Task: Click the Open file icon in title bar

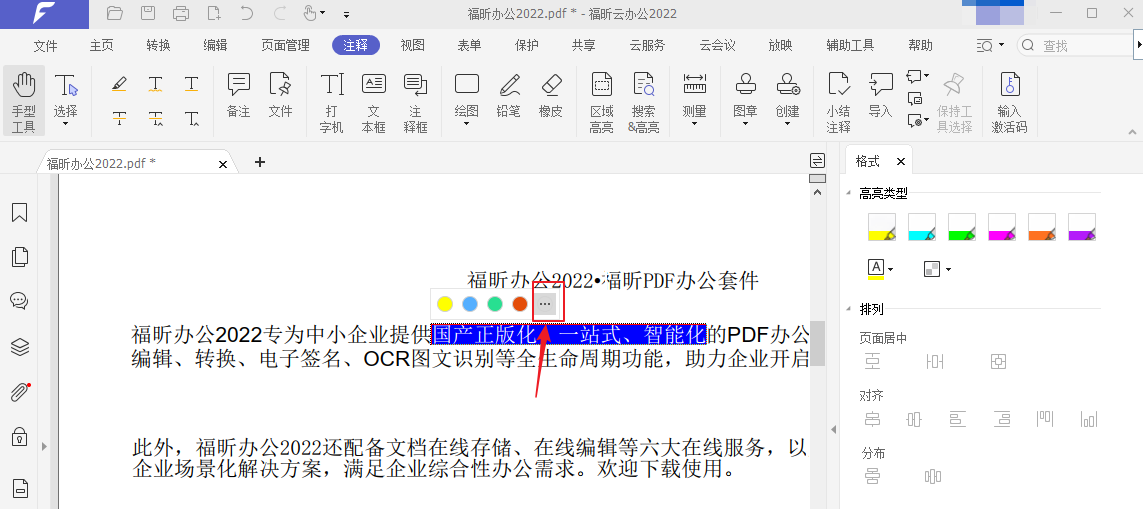Action: coord(114,13)
